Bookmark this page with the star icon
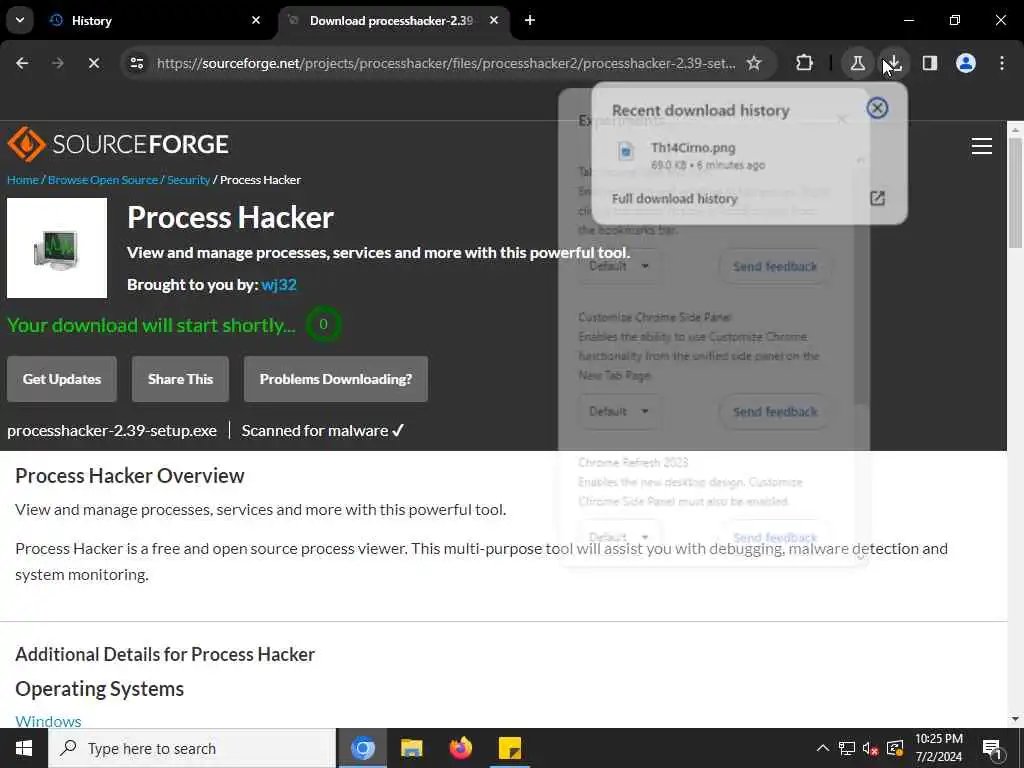This screenshot has height=768, width=1024. point(754,63)
